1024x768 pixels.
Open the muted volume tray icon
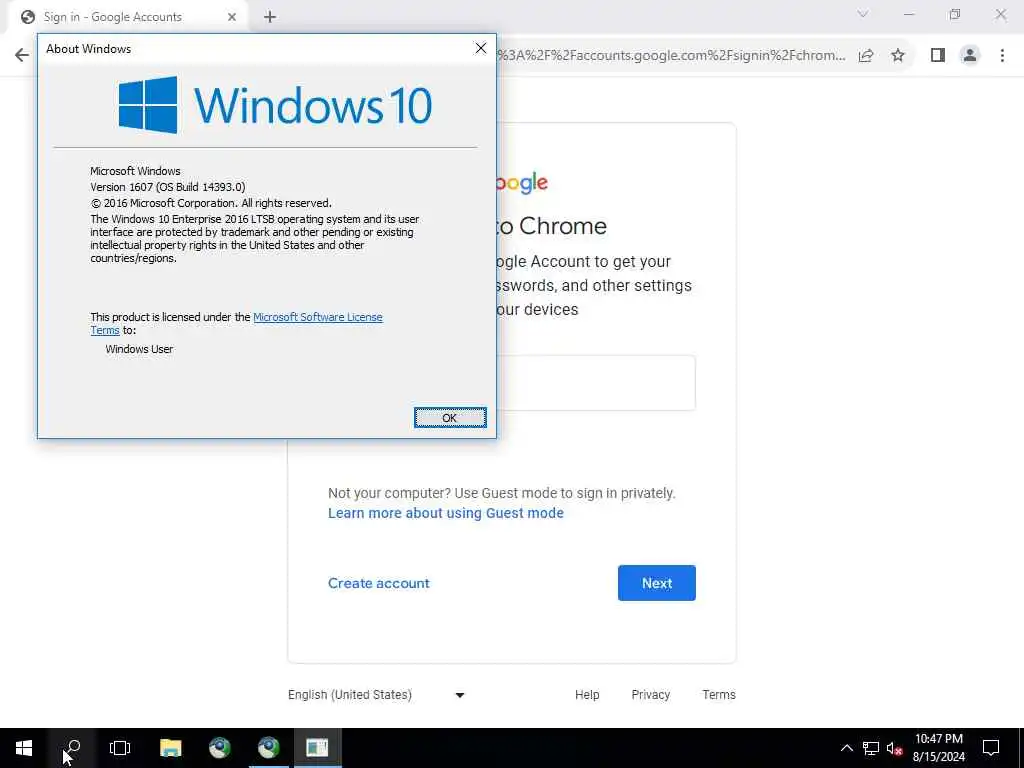point(895,748)
